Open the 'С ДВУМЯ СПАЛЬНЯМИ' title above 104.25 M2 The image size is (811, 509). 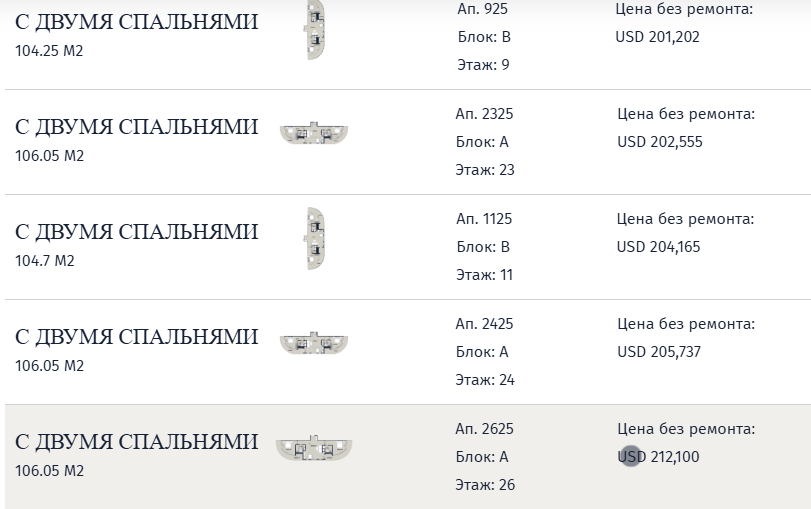point(136,22)
